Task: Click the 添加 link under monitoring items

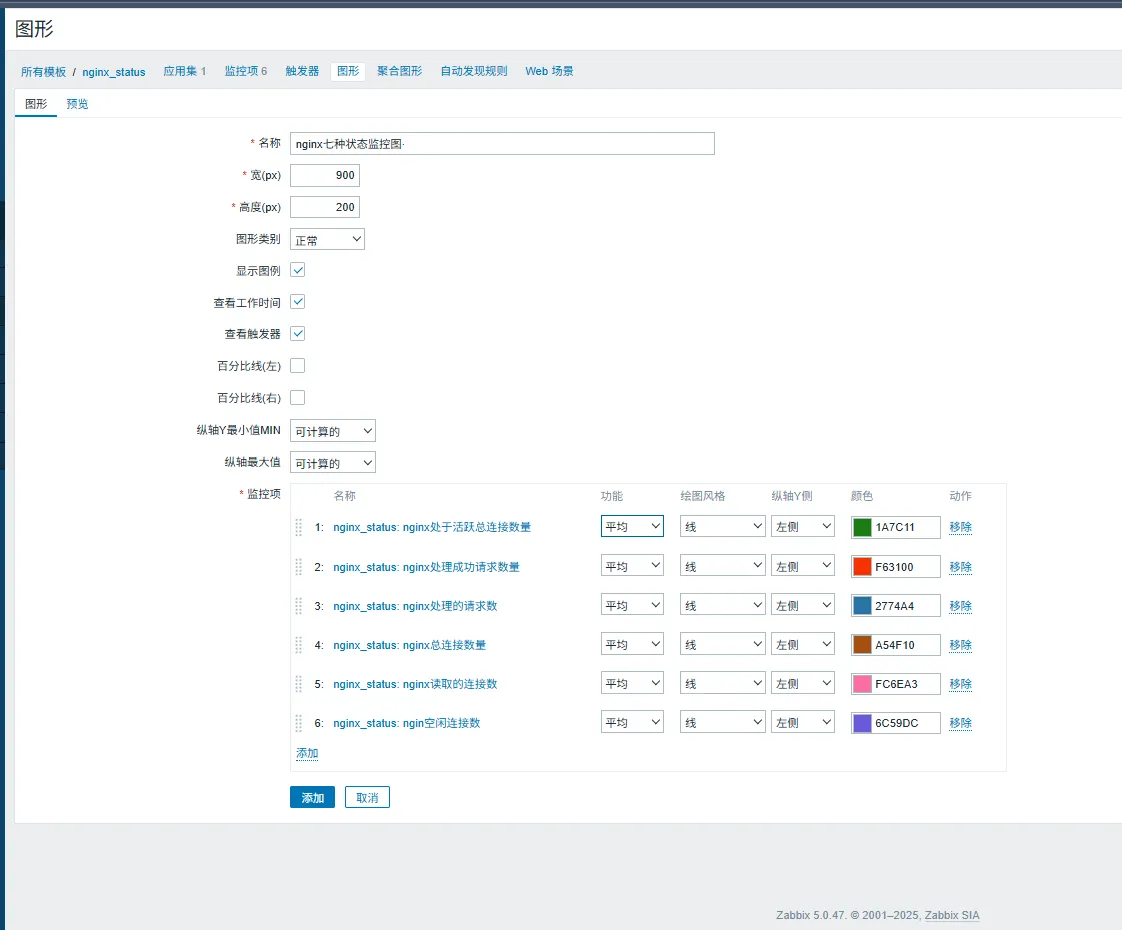Action: 307,753
